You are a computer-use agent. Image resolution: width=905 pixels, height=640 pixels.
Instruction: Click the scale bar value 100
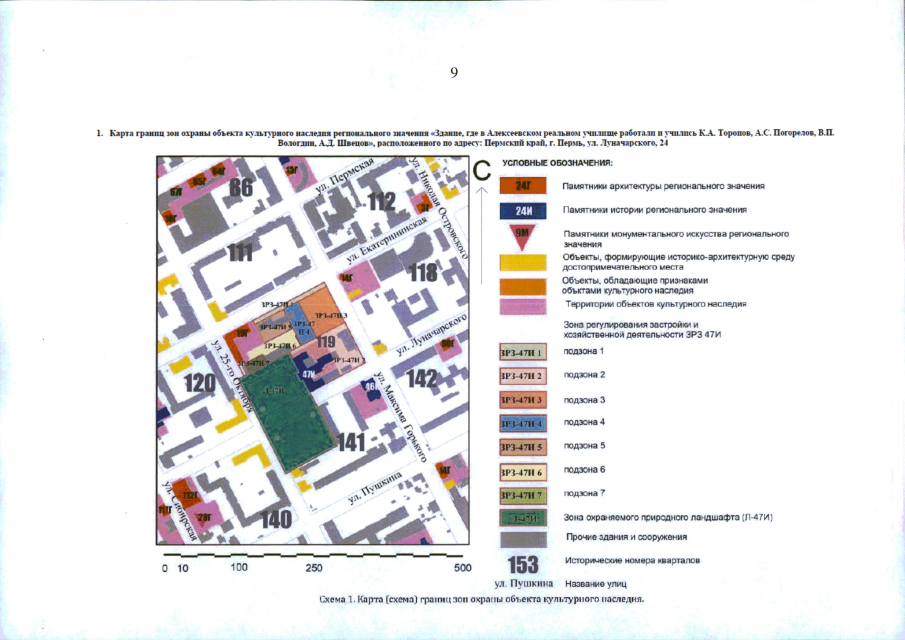click(239, 567)
